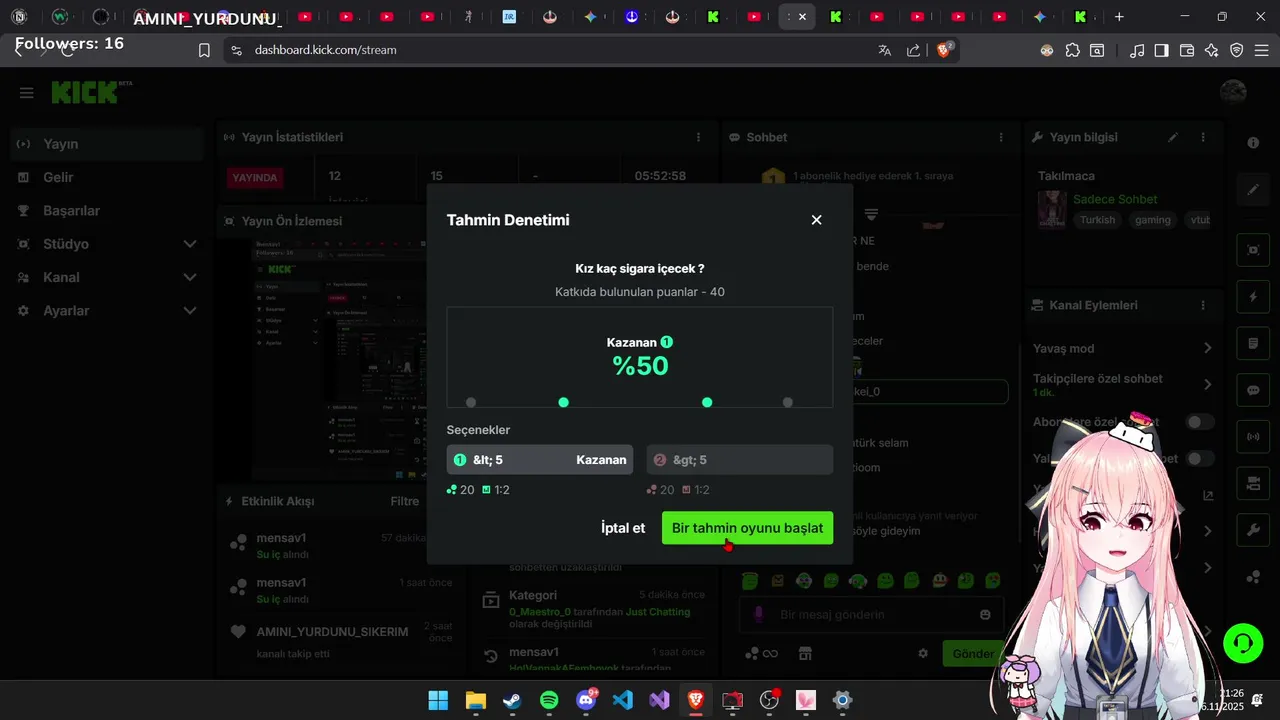Toggle the switch below Abonelere özel sohbet
This screenshot has height=720, width=1280.
point(1199,458)
